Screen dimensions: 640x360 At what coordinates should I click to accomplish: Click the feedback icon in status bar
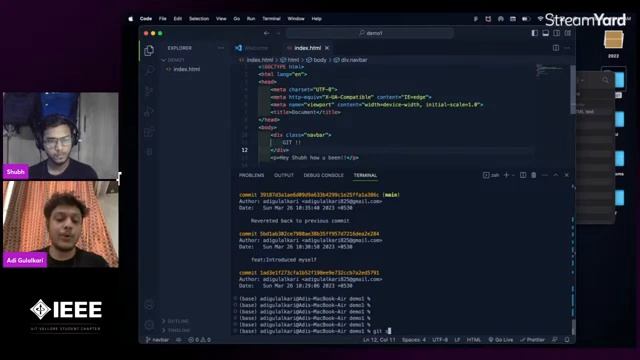point(555,340)
